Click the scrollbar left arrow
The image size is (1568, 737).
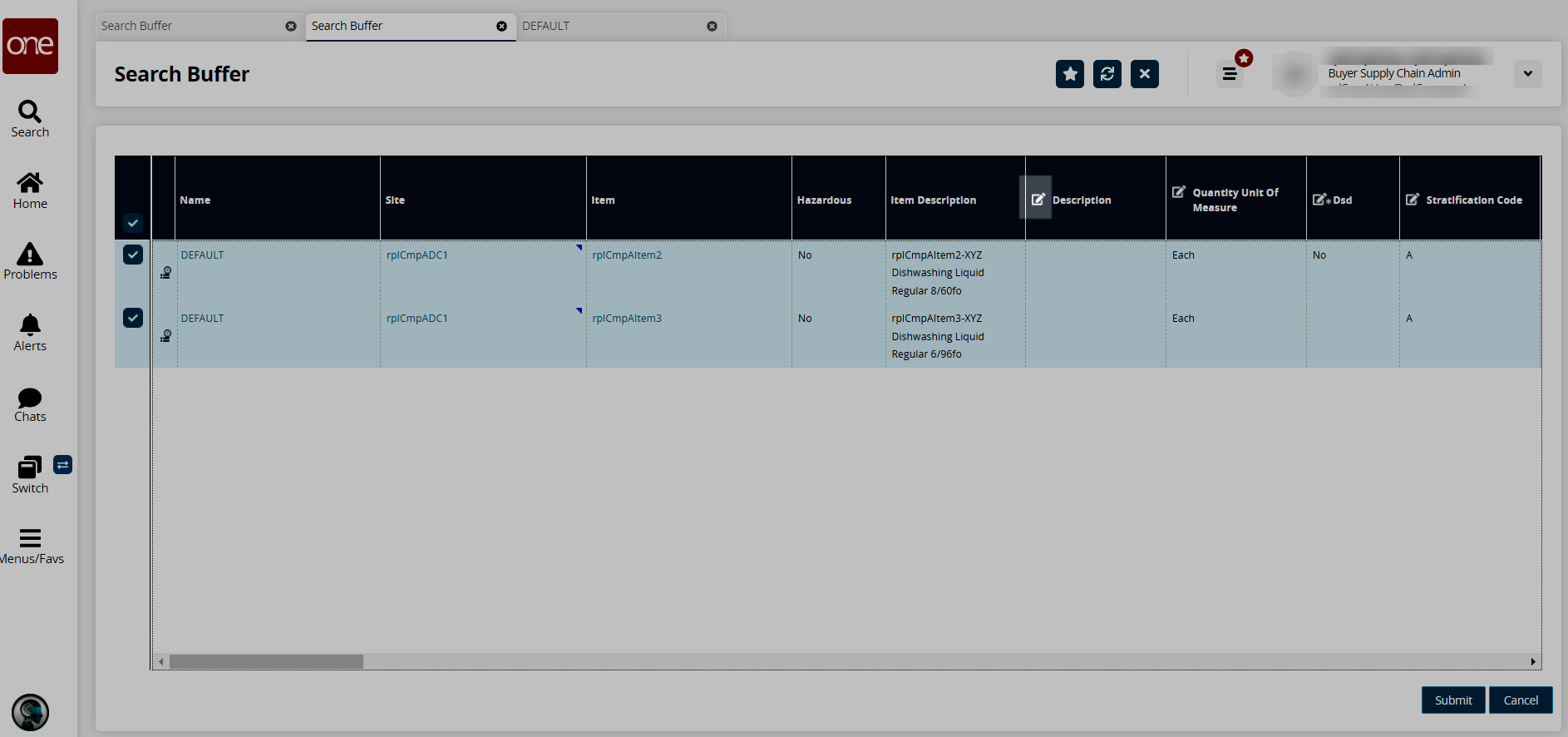[161, 661]
